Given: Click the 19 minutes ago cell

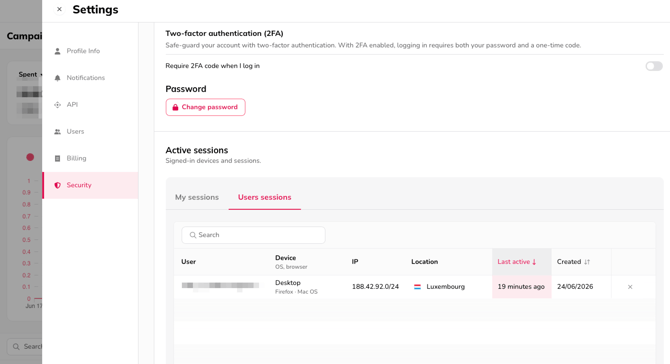Looking at the screenshot, I should (x=522, y=287).
